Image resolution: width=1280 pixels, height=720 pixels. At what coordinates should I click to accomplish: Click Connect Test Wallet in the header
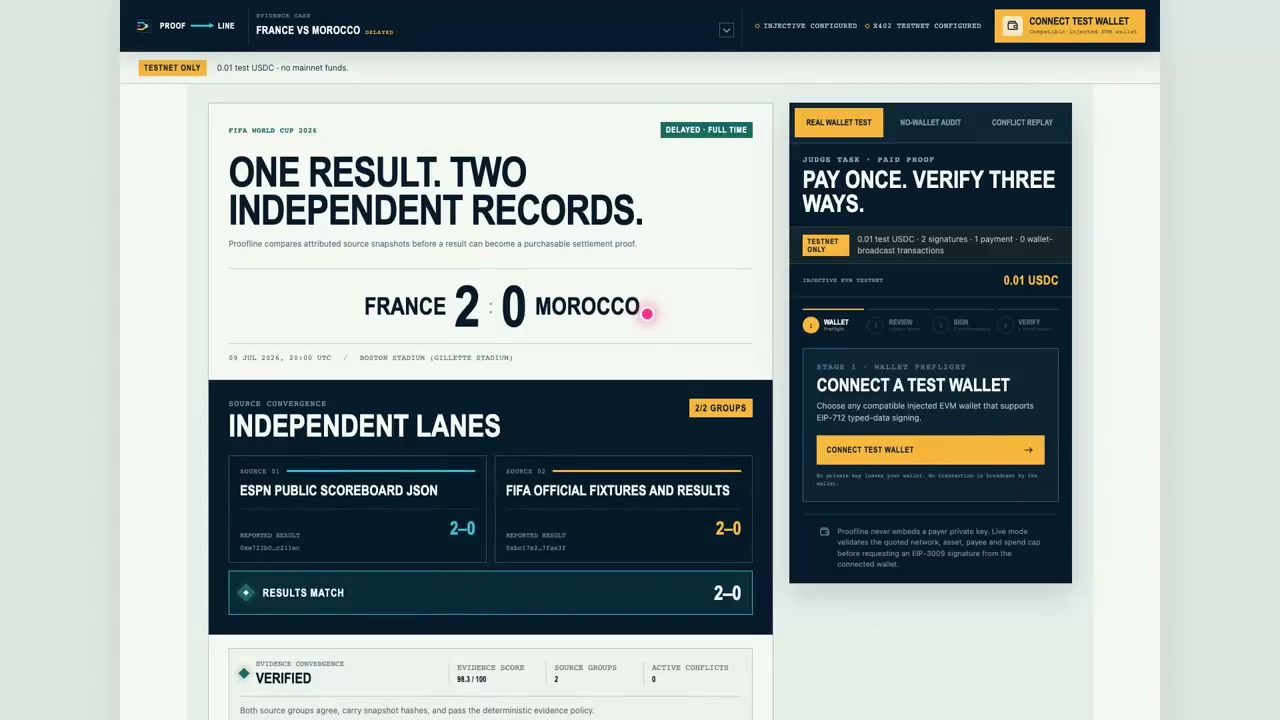(1070, 26)
